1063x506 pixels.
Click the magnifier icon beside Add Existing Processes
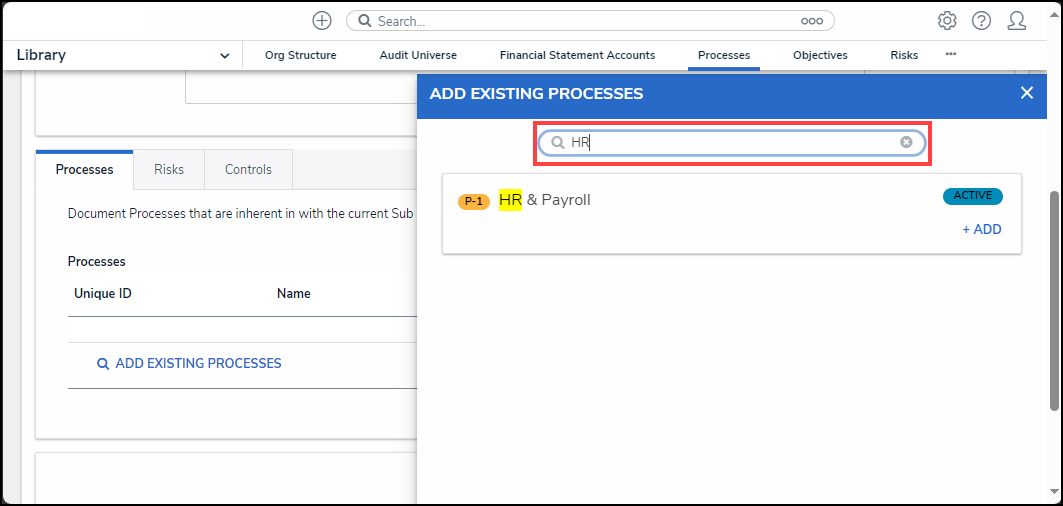[x=102, y=364]
